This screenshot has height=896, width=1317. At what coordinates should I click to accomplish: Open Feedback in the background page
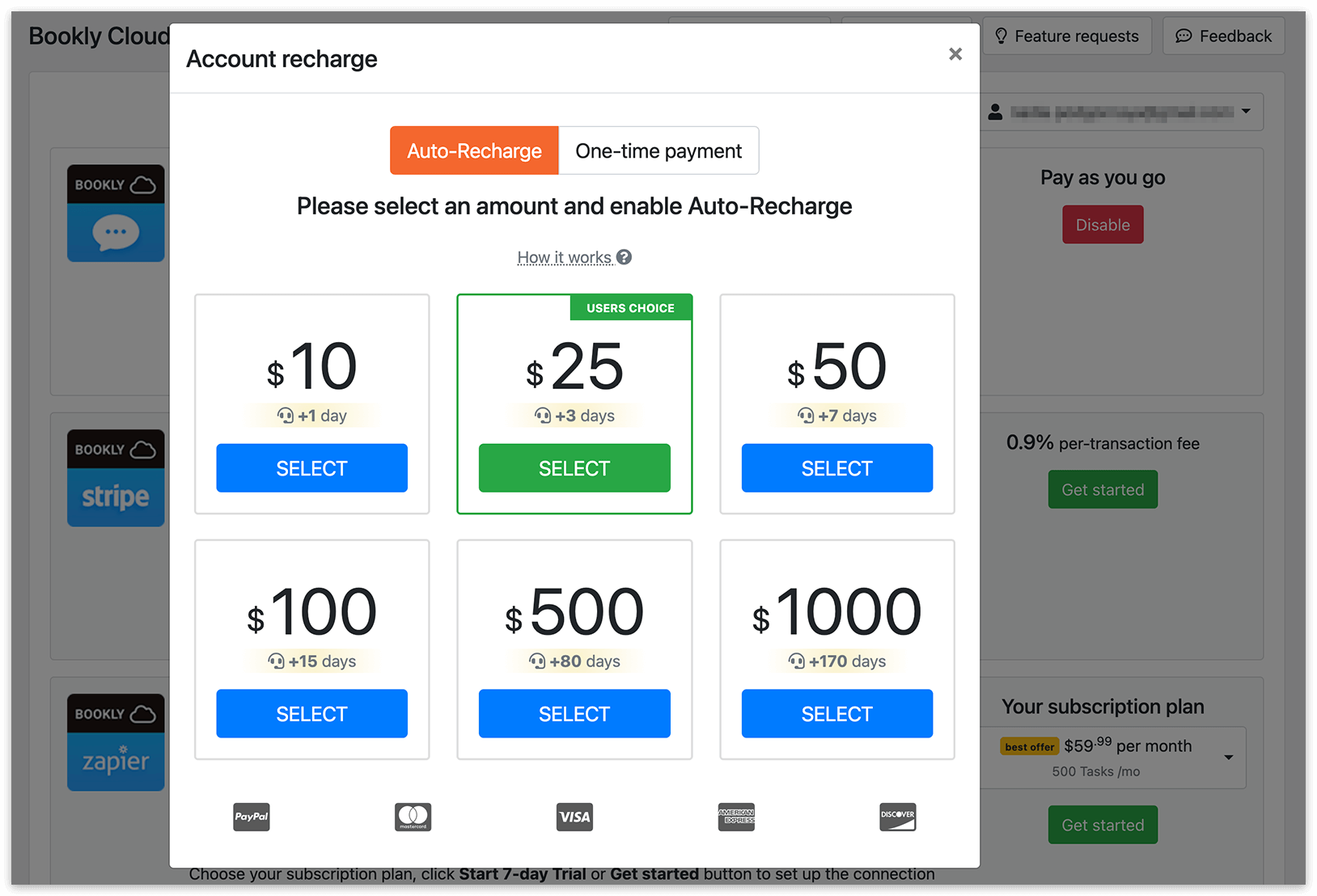click(1223, 36)
